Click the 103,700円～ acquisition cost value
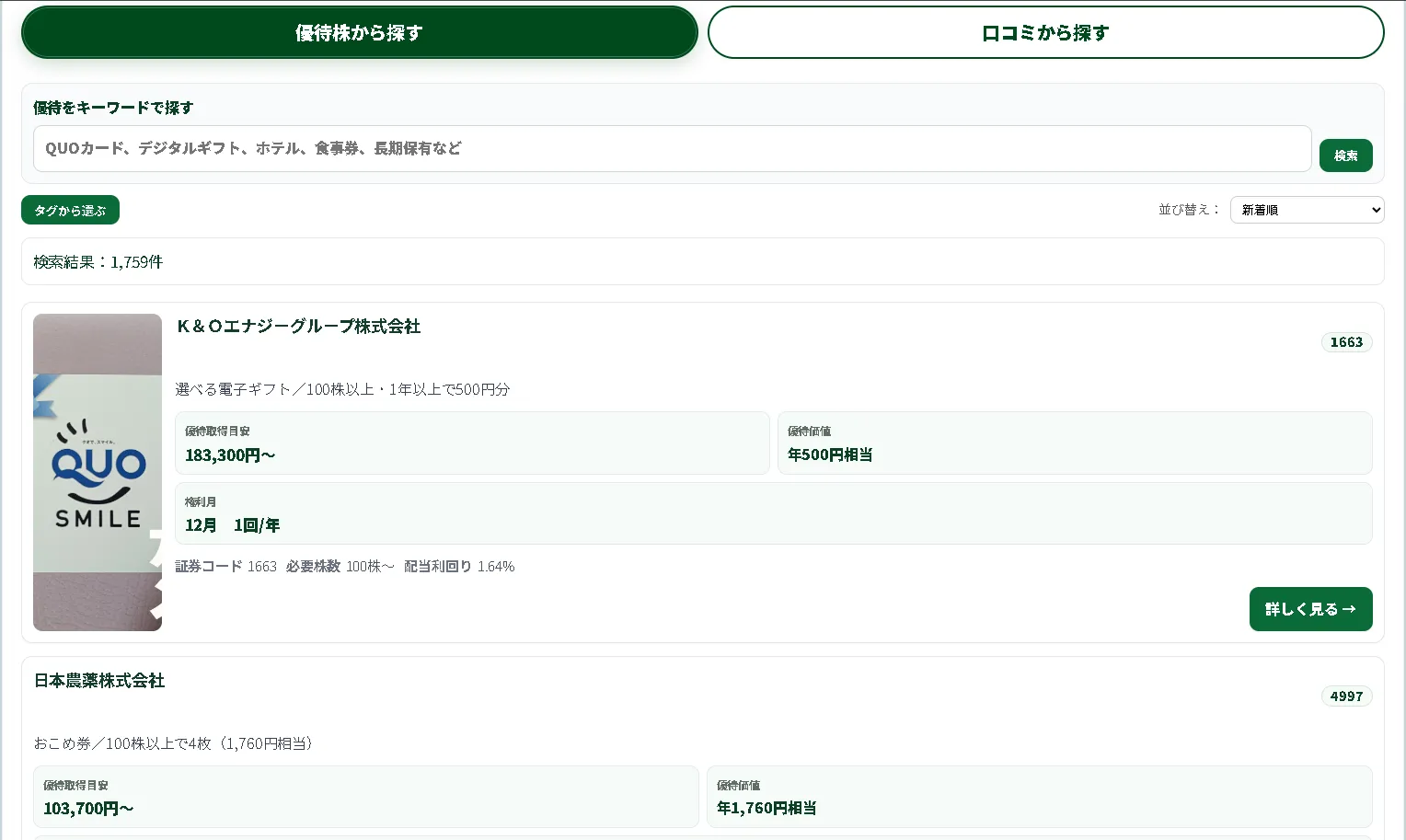The image size is (1406, 840). pyautogui.click(x=88, y=809)
